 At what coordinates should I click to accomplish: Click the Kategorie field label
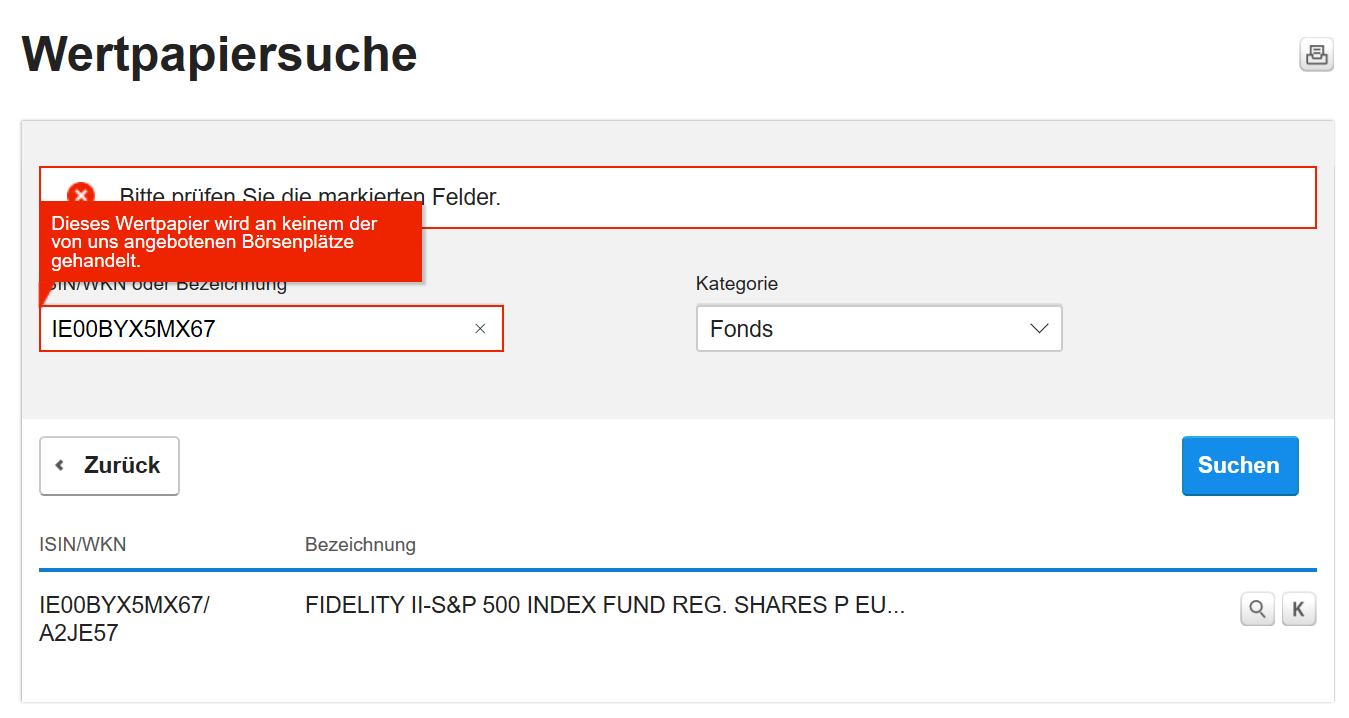[736, 284]
